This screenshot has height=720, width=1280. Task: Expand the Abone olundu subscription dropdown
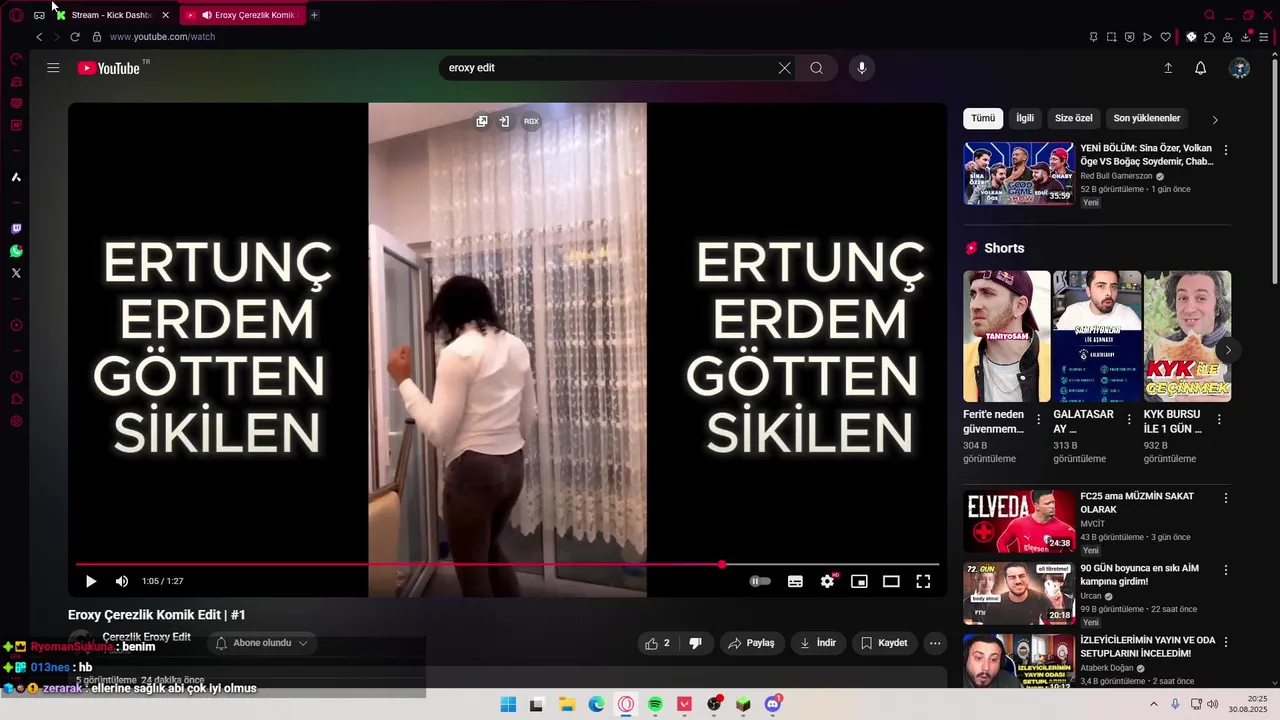tap(262, 643)
